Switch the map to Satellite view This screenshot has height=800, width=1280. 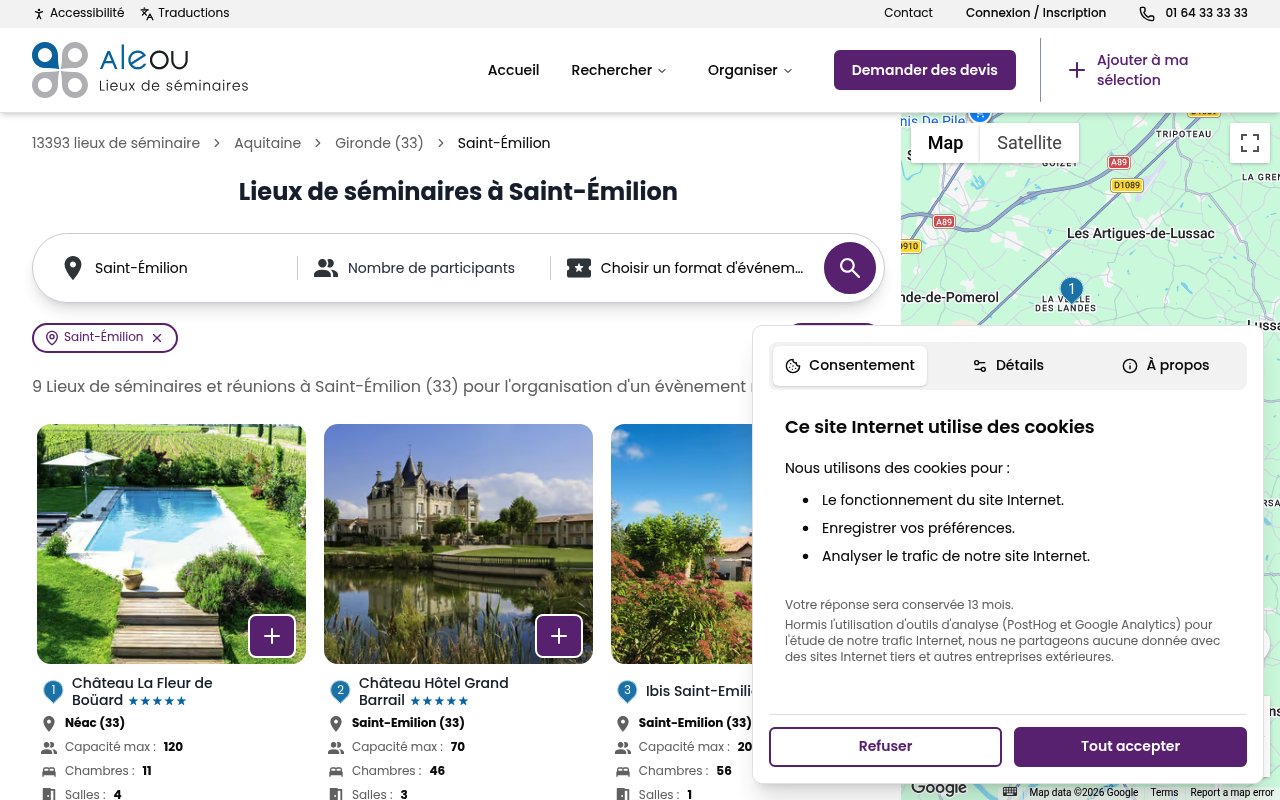pos(1029,143)
